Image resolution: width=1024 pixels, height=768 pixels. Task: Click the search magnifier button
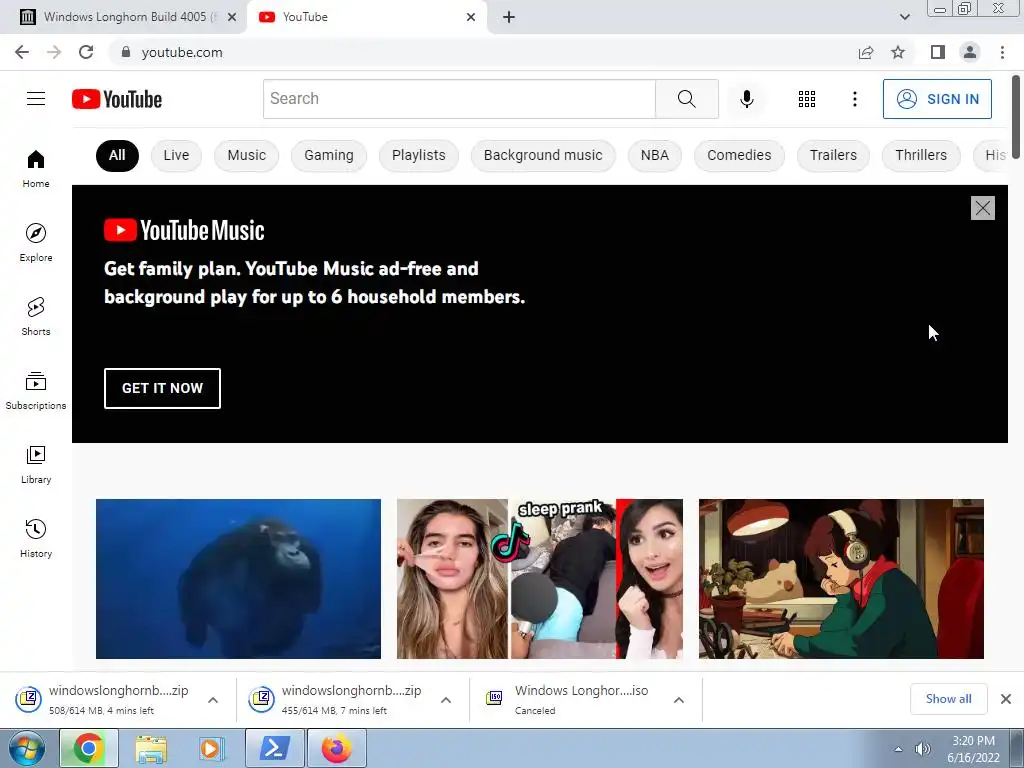click(x=686, y=99)
